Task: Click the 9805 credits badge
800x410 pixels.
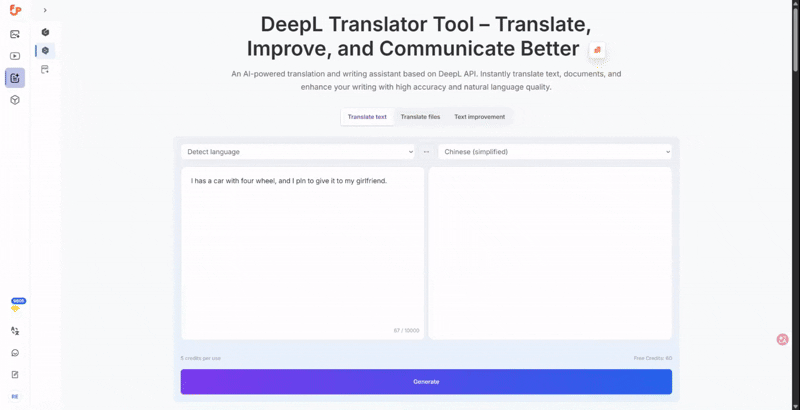Action: click(x=19, y=301)
